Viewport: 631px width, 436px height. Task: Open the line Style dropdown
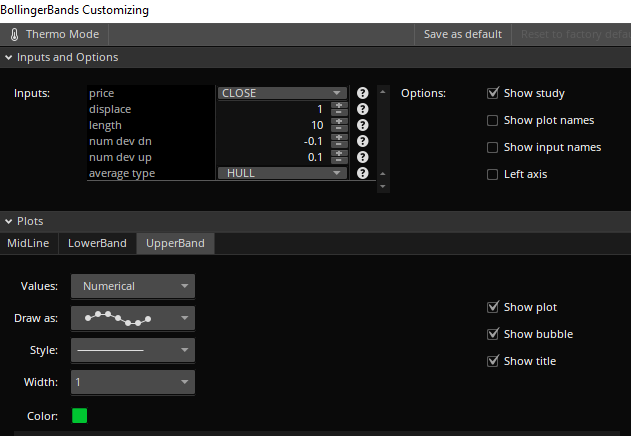pyautogui.click(x=133, y=350)
